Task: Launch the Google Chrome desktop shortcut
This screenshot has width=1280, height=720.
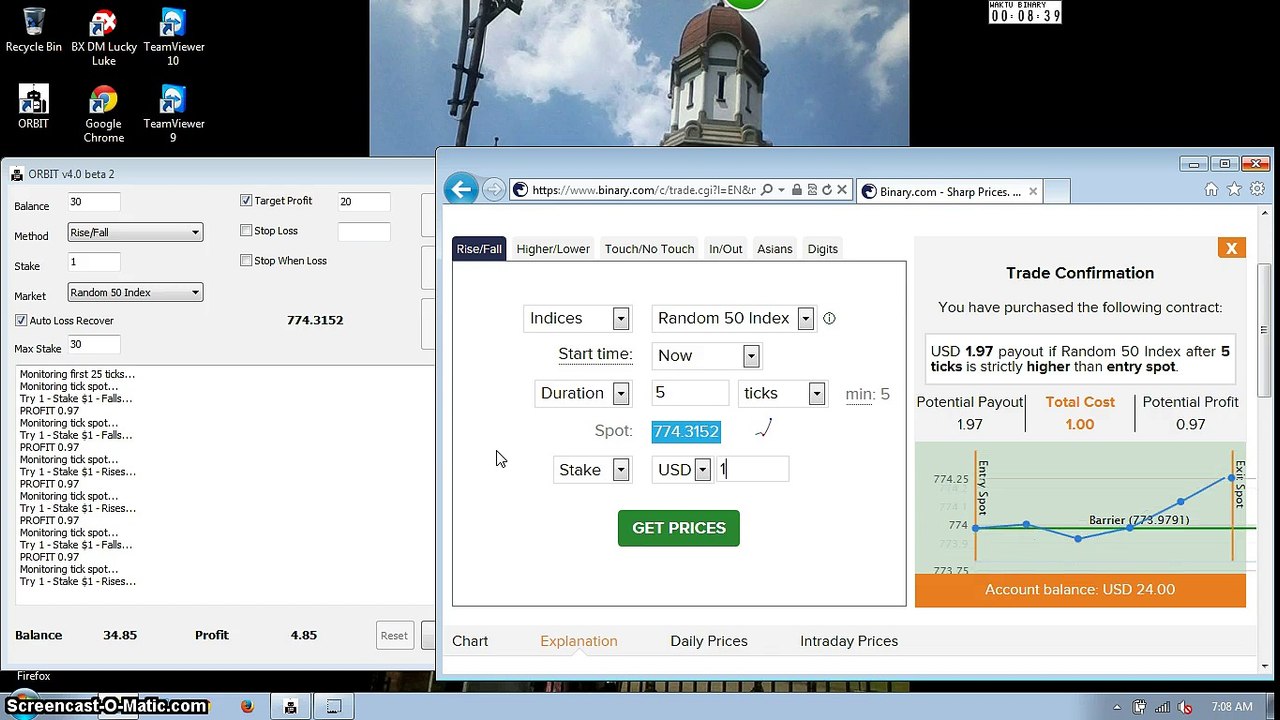Action: point(104,114)
